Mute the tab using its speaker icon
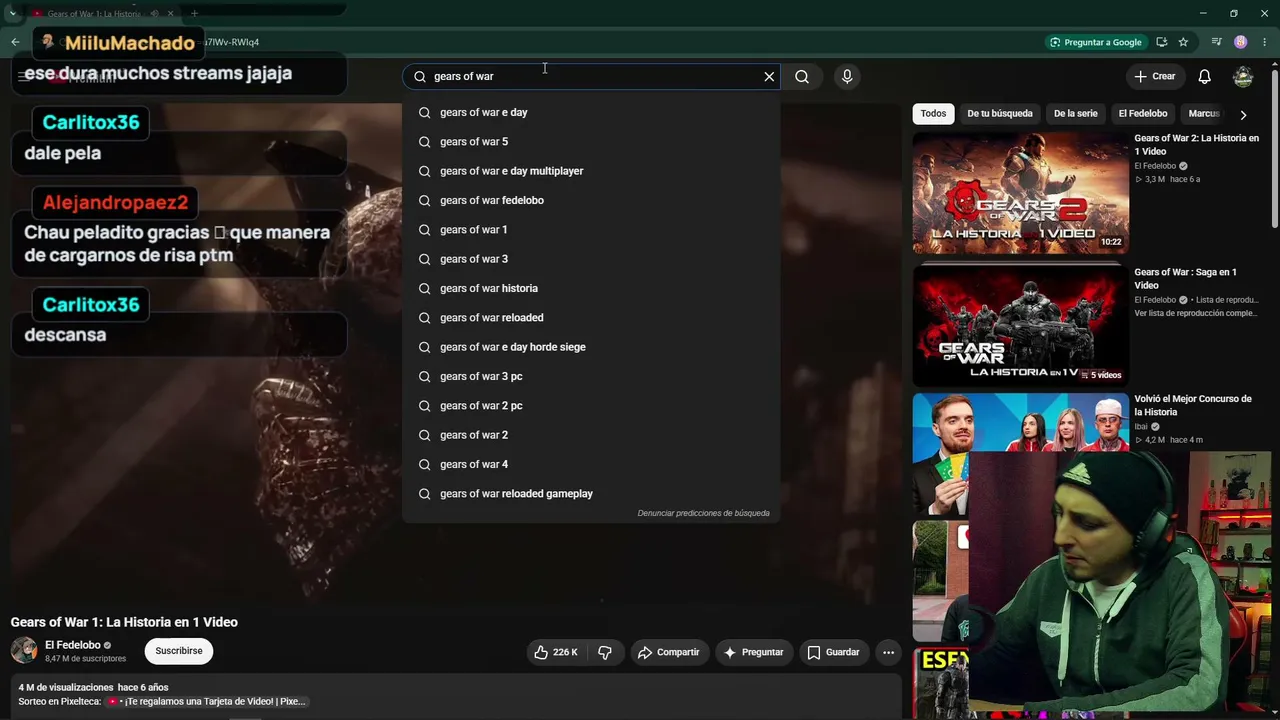 154,14
